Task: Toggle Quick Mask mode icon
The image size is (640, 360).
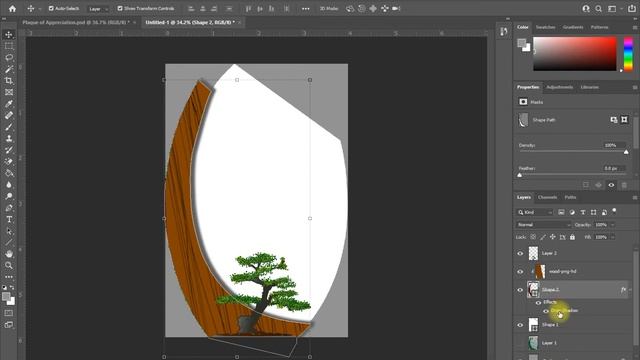Action: click(x=9, y=313)
